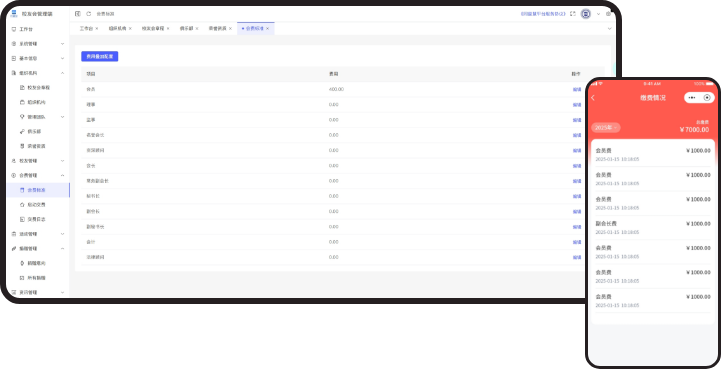721x369 pixels.
Task: Open the 2025年 year dropdown on phone
Action: click(606, 127)
